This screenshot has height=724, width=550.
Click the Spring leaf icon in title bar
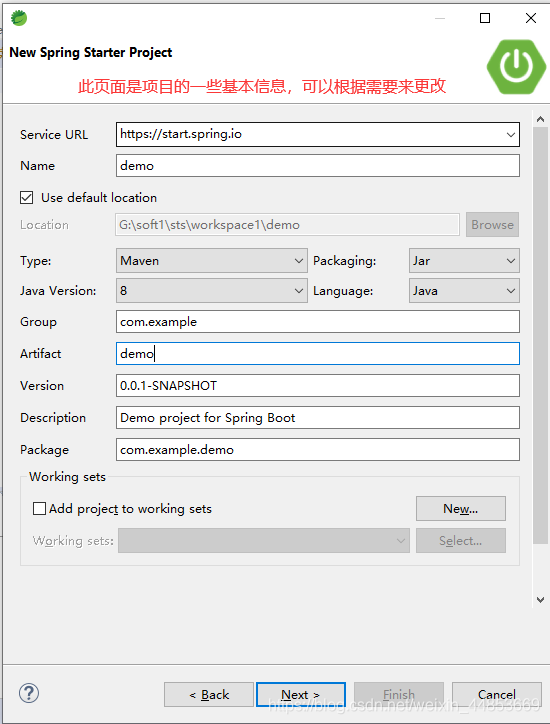[x=19, y=18]
